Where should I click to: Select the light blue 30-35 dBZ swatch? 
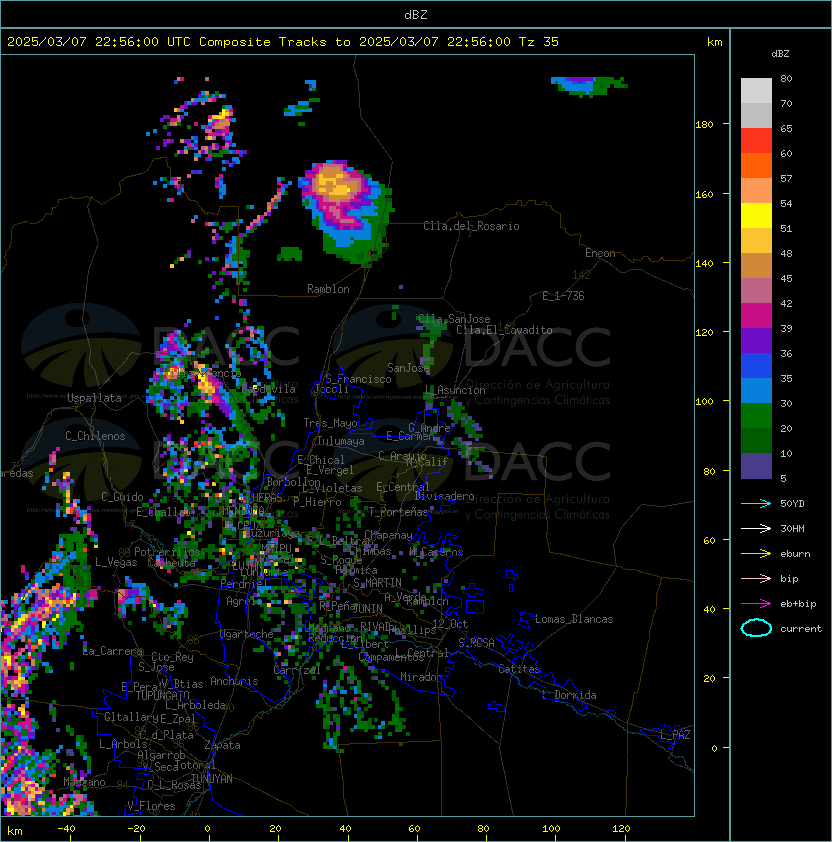coord(756,390)
